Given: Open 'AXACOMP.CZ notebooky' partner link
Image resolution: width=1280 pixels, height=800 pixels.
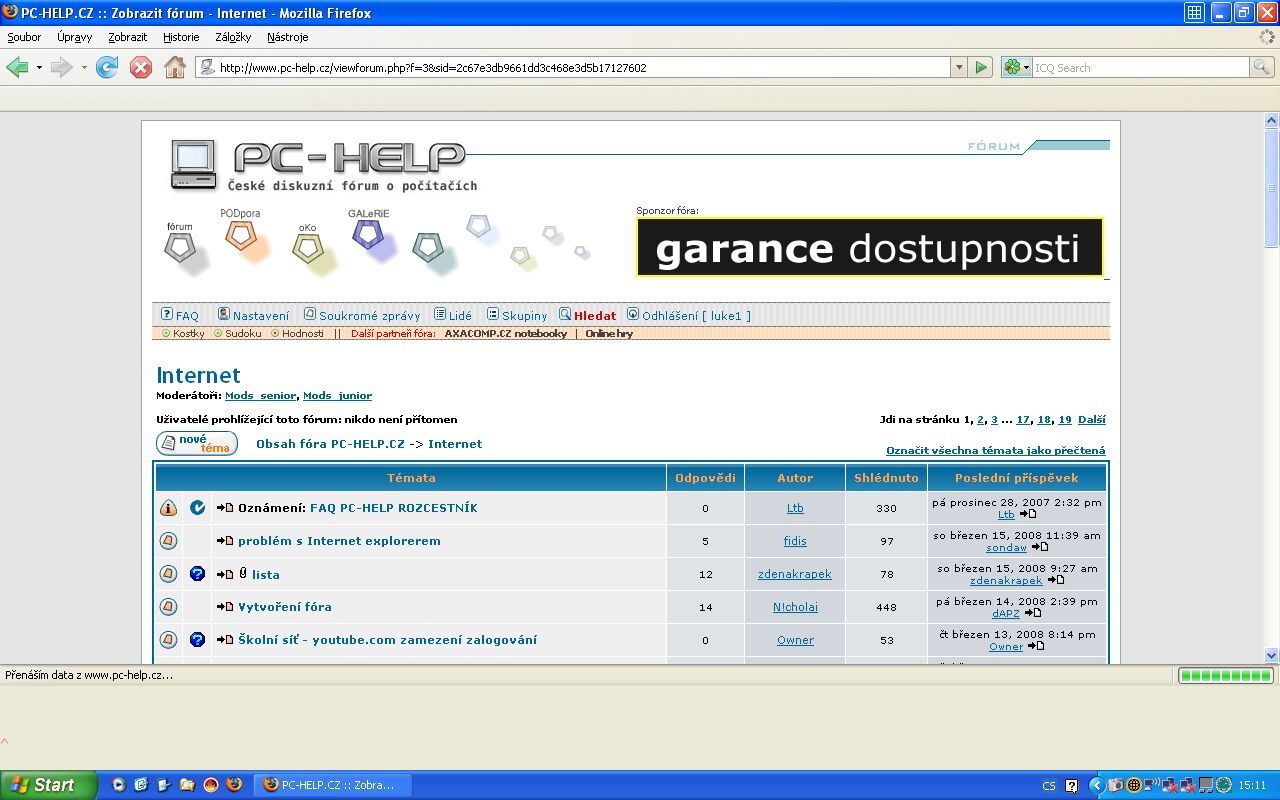Looking at the screenshot, I should click(506, 334).
